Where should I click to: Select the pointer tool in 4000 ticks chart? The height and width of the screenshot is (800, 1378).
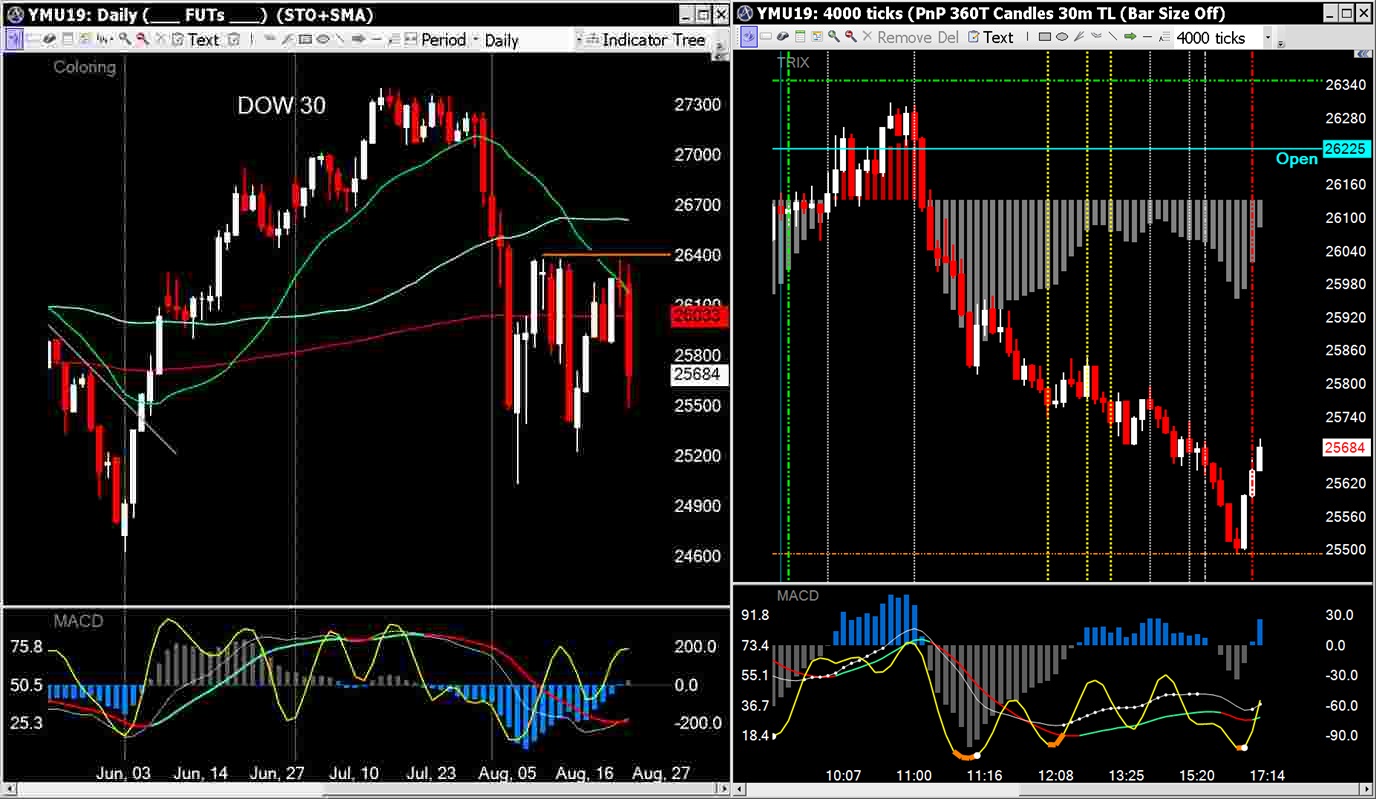tap(749, 38)
